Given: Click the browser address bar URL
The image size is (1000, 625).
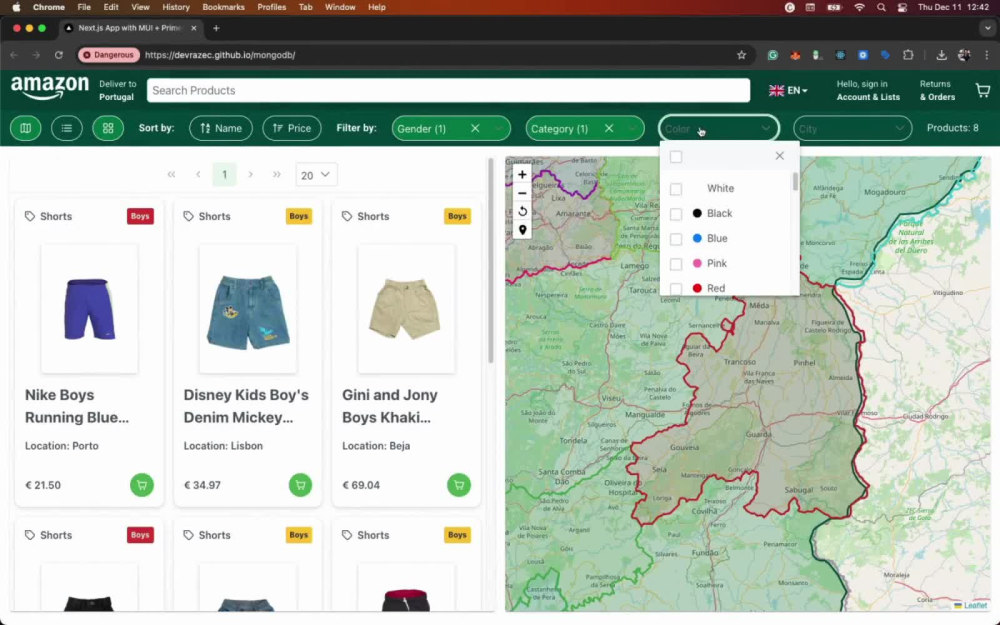Looking at the screenshot, I should click(220, 55).
